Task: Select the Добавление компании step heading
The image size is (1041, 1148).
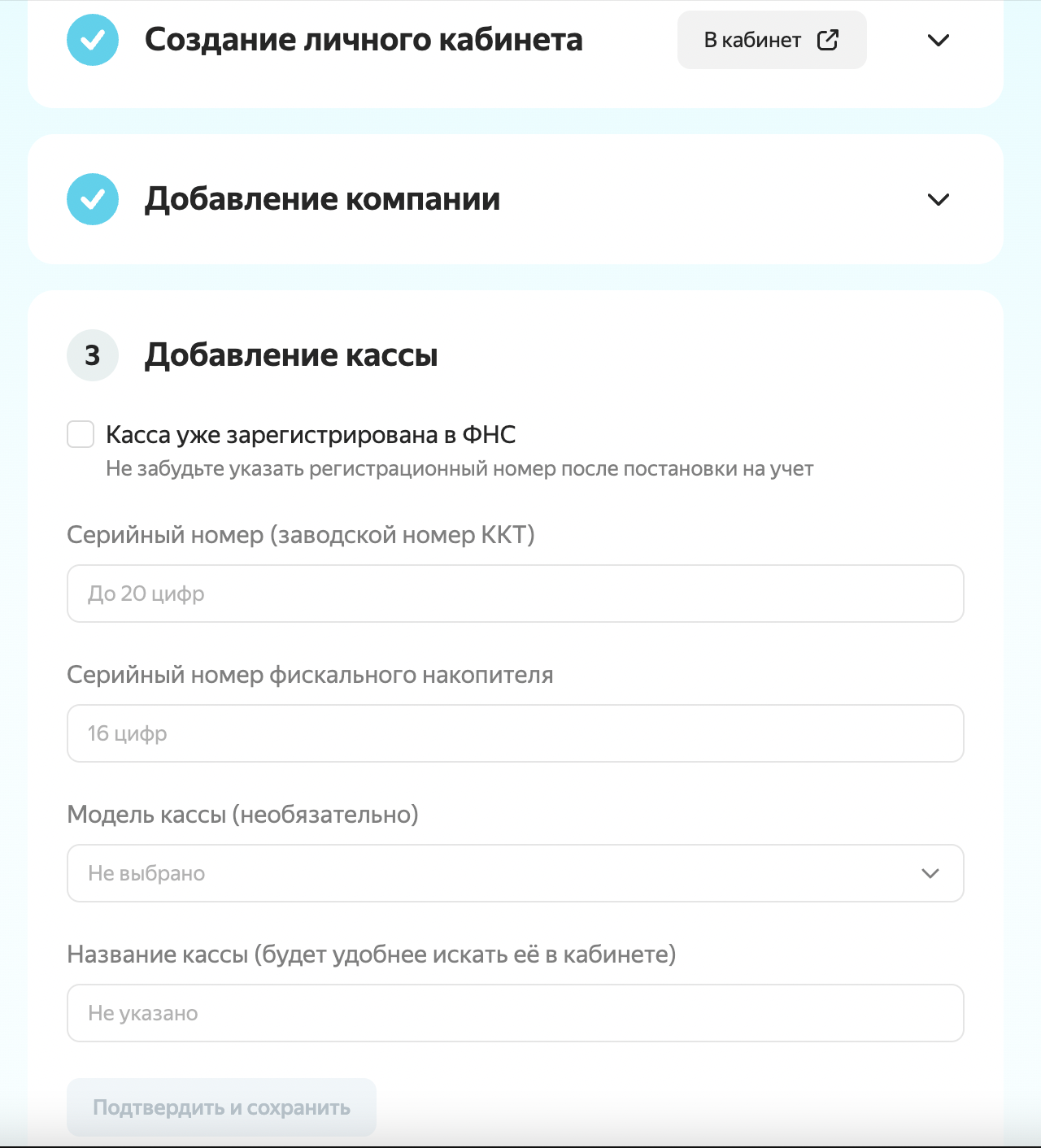Action: click(322, 199)
